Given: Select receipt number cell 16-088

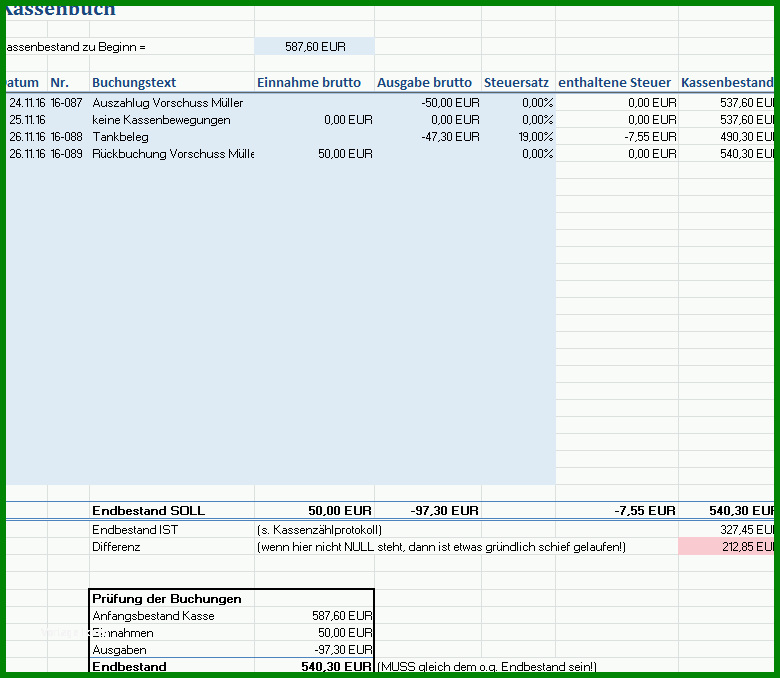Looking at the screenshot, I should [x=68, y=137].
